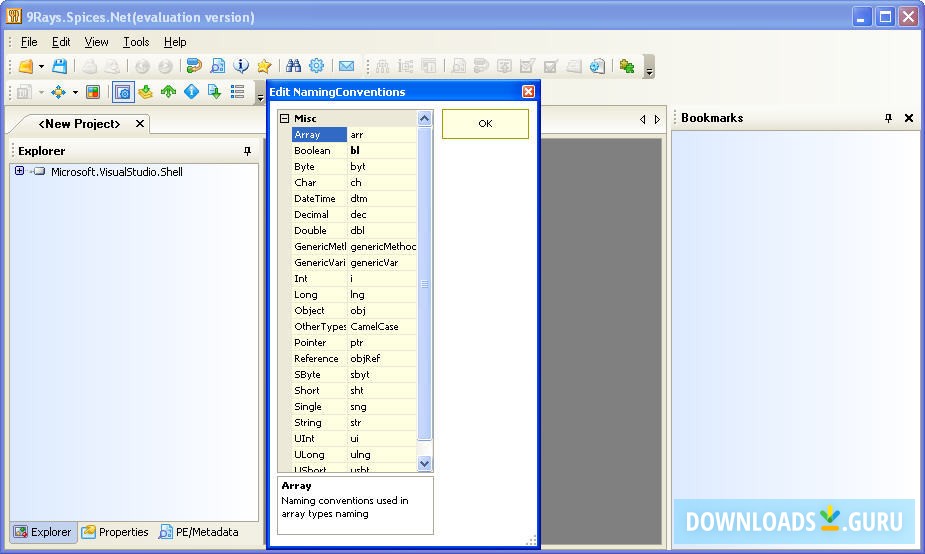The height and width of the screenshot is (554, 925).
Task: Click the blue-yellow arrows toolbar icon
Action: coord(193,66)
